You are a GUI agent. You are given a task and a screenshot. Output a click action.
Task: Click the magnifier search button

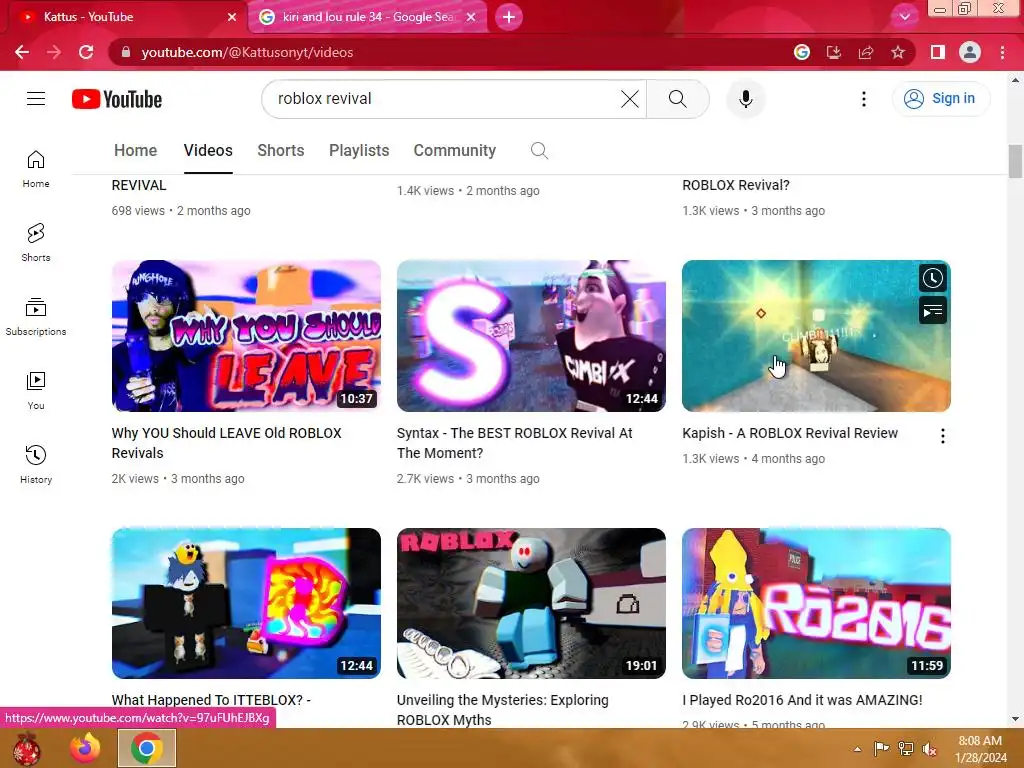tap(677, 99)
